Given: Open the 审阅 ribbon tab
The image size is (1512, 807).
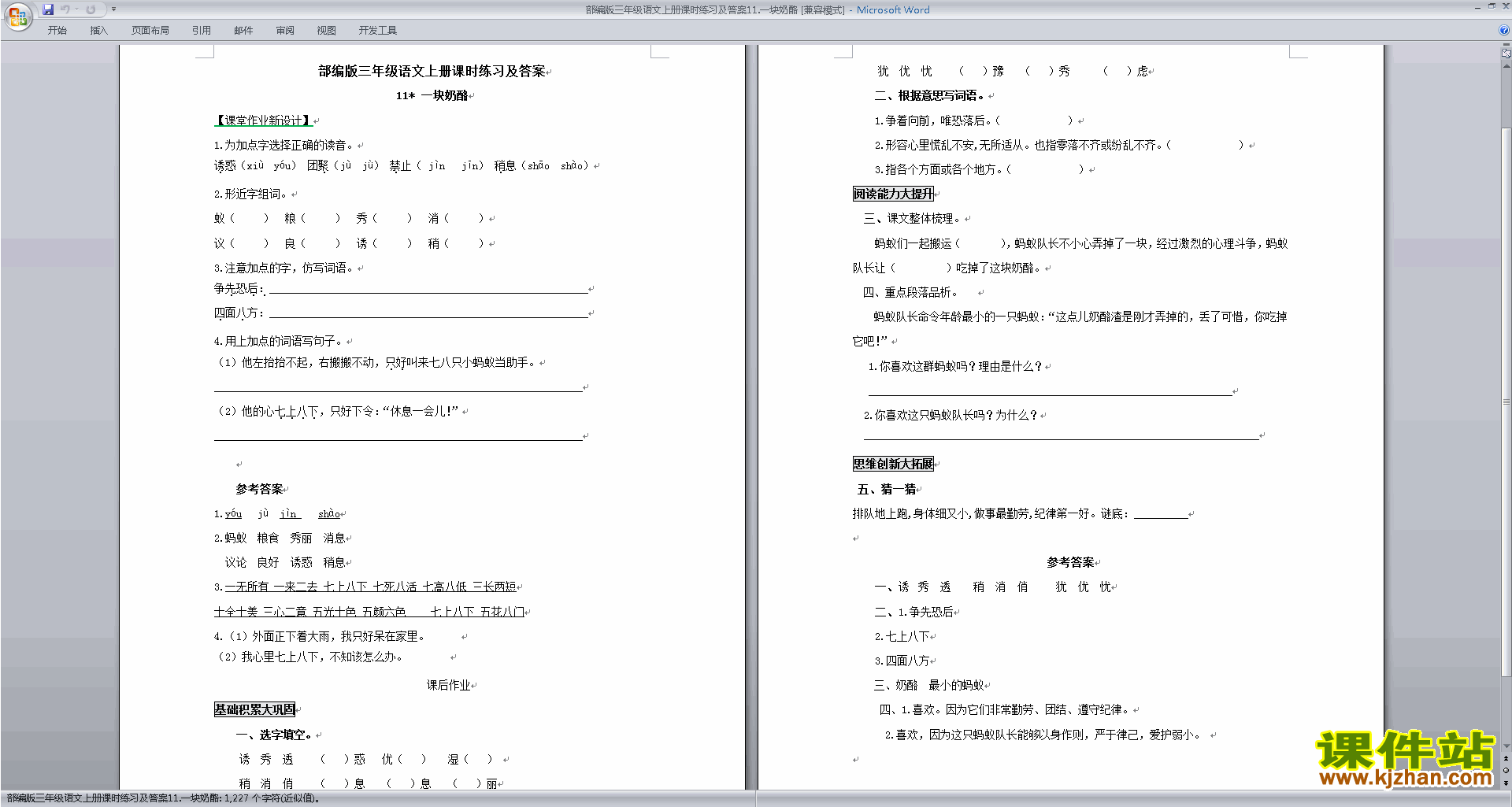Looking at the screenshot, I should point(285,31).
